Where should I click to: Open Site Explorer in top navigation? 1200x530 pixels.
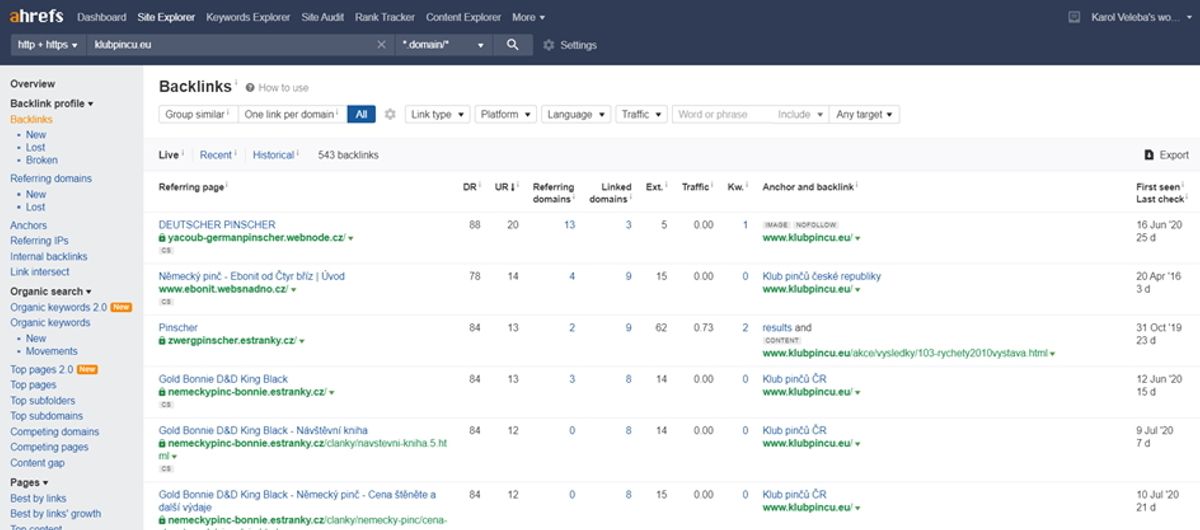click(165, 17)
